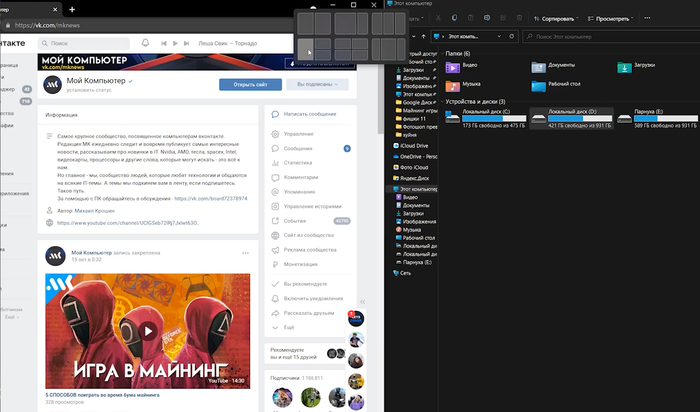Open the three-dots More menu in Explorer toolbar
The height and width of the screenshot is (412, 700).
[x=647, y=18]
